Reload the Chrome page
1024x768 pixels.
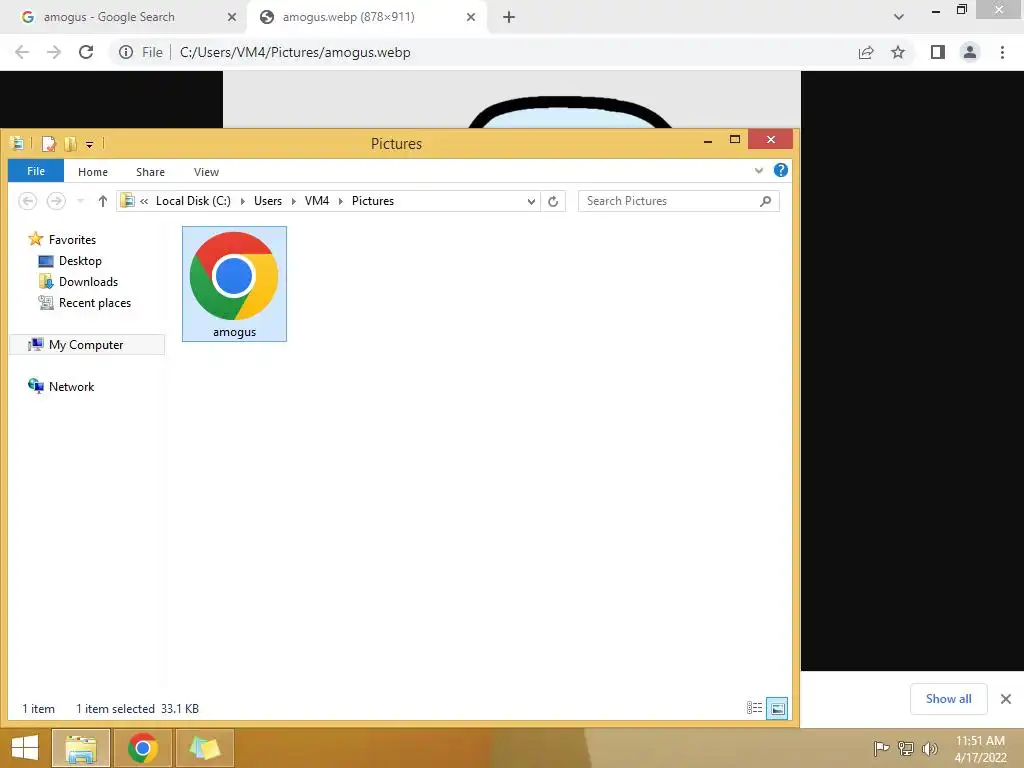tap(86, 52)
